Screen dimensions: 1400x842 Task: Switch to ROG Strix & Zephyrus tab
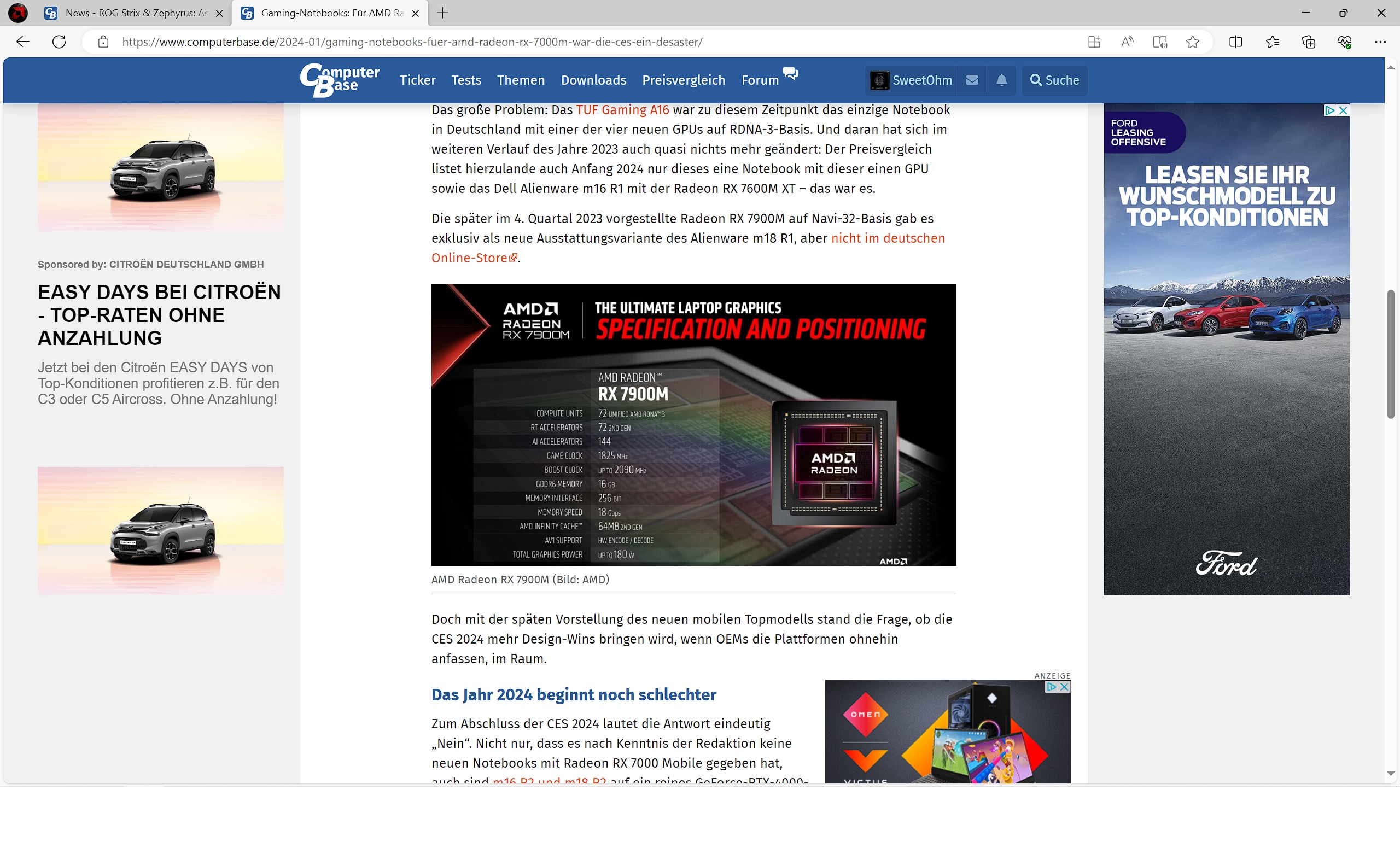(x=136, y=13)
